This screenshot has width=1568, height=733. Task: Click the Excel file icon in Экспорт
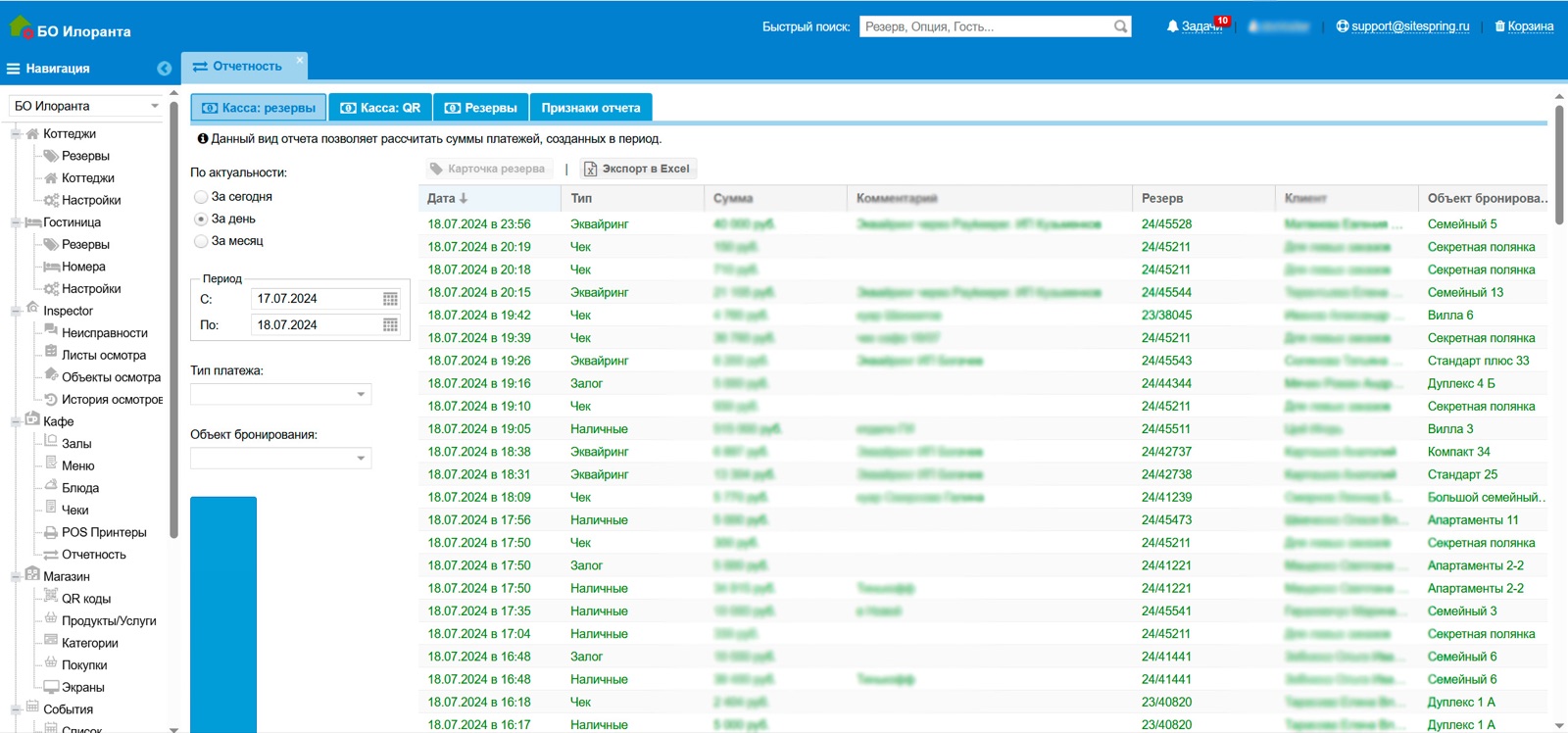(591, 169)
